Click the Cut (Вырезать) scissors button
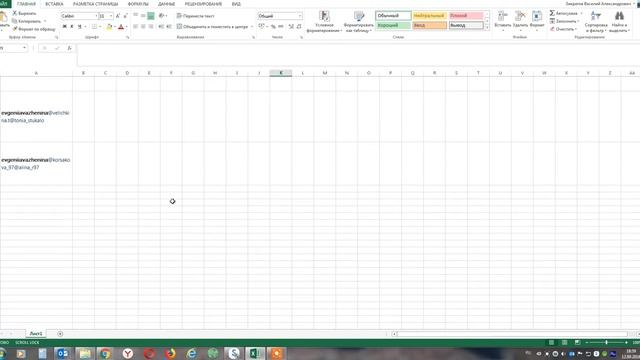640x360 pixels. [24, 13]
